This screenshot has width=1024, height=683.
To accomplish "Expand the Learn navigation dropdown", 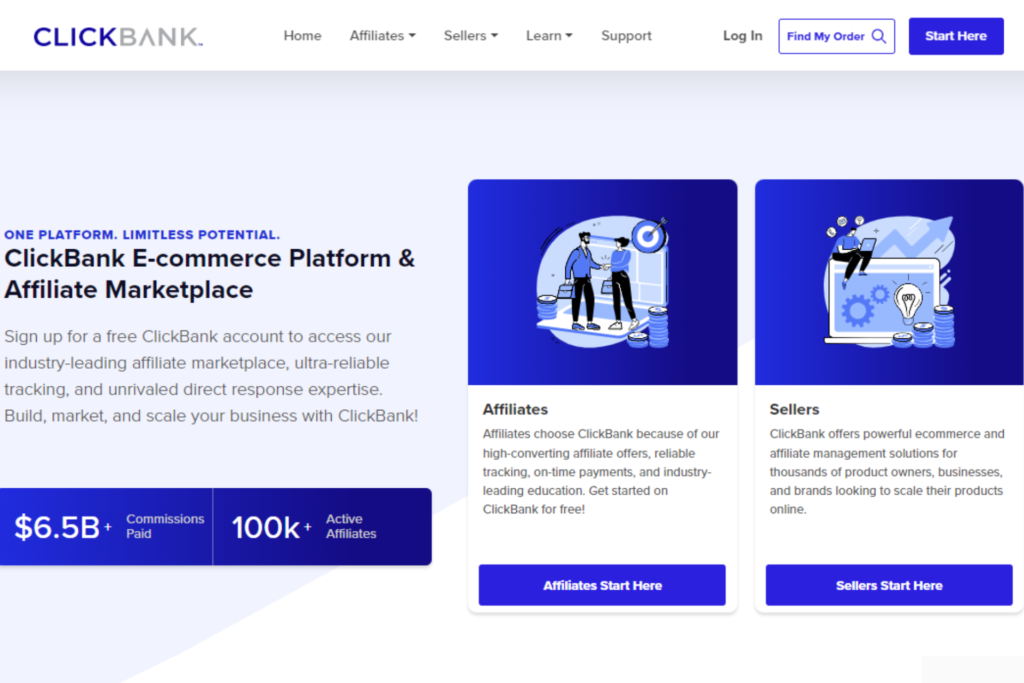I will click(549, 36).
